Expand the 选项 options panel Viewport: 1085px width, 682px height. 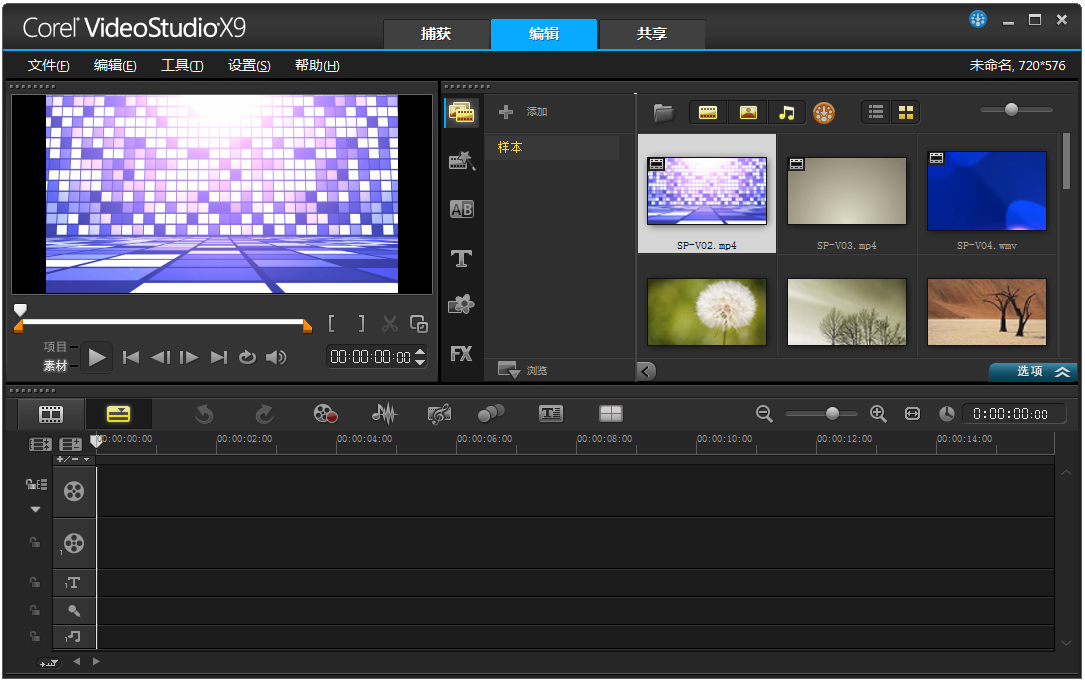pos(1033,371)
